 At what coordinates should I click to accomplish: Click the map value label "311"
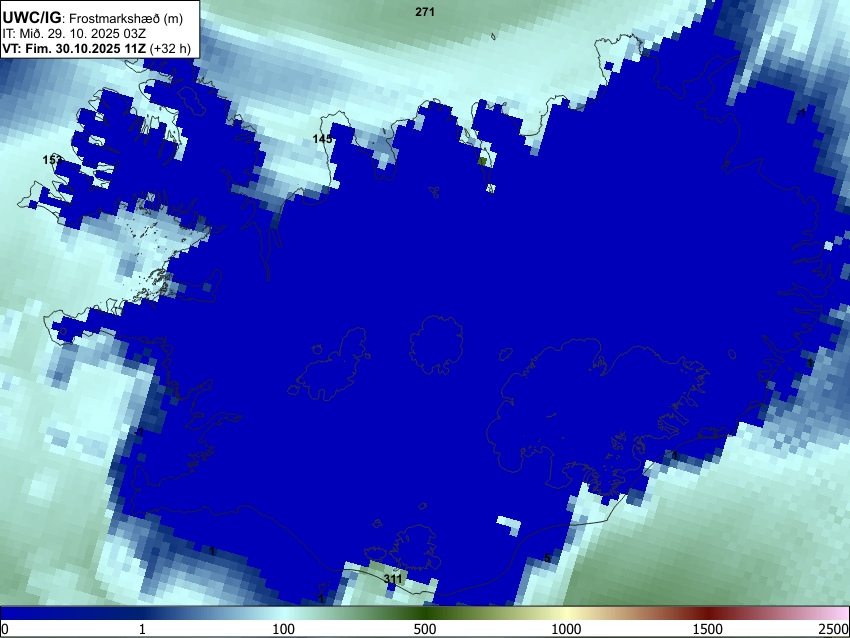coord(393,579)
